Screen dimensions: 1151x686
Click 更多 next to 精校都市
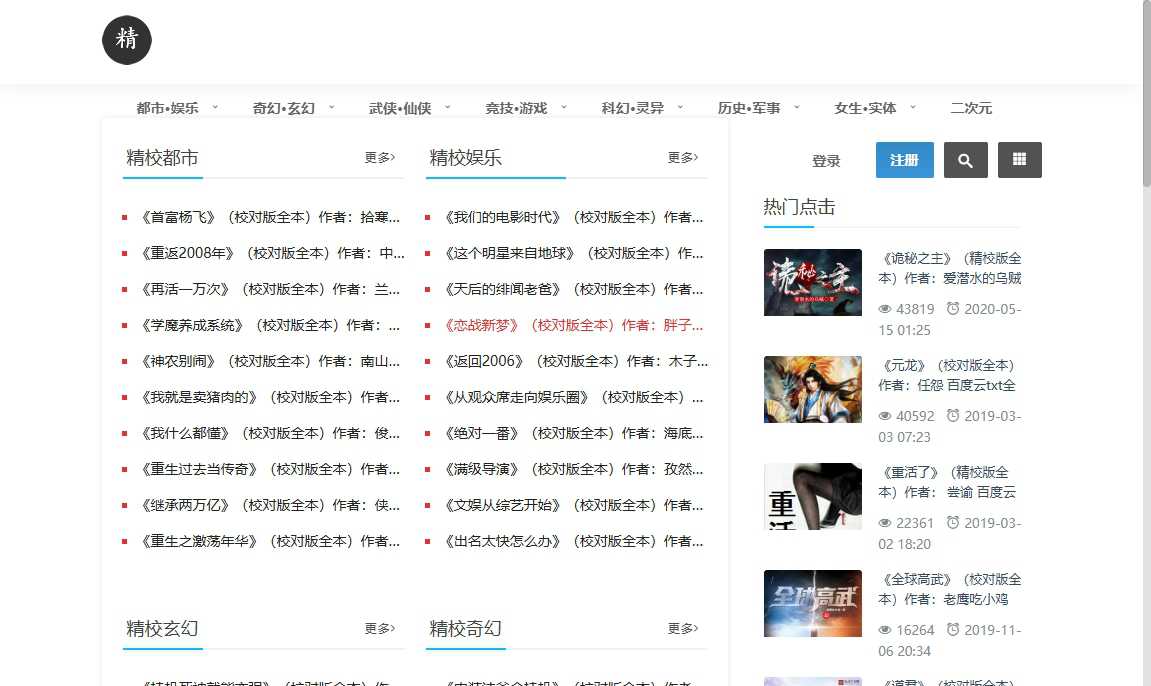(x=380, y=158)
